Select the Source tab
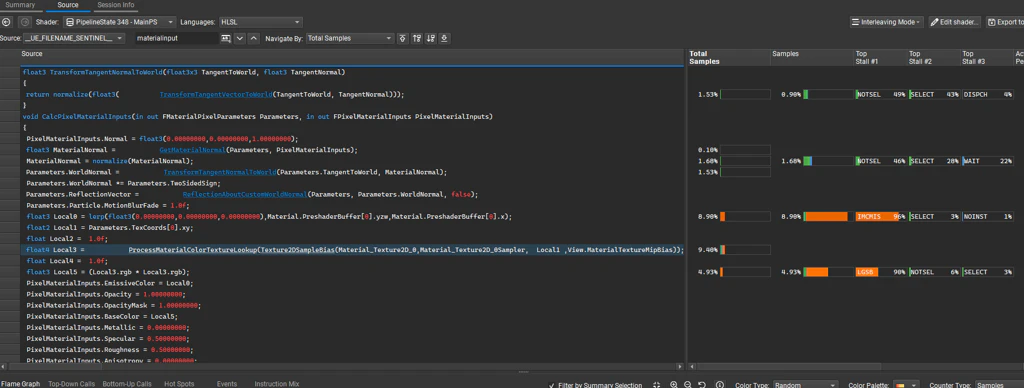The width and height of the screenshot is (1024, 388). [x=67, y=5]
